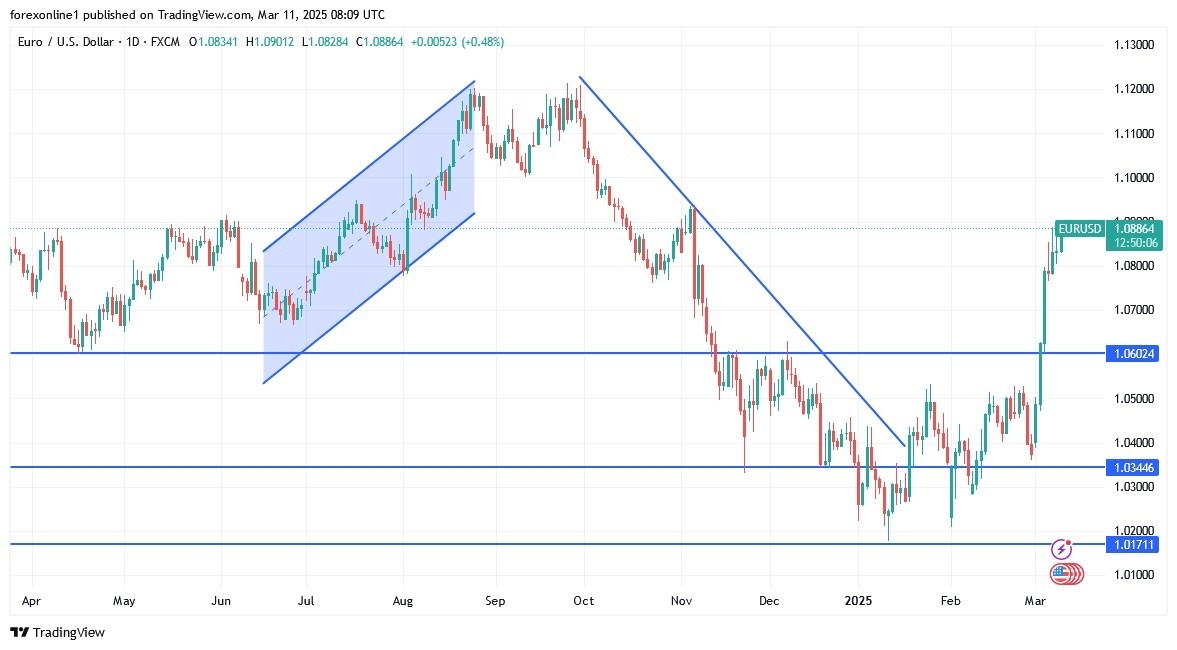Click the current price 1.08864 label

point(1133,228)
